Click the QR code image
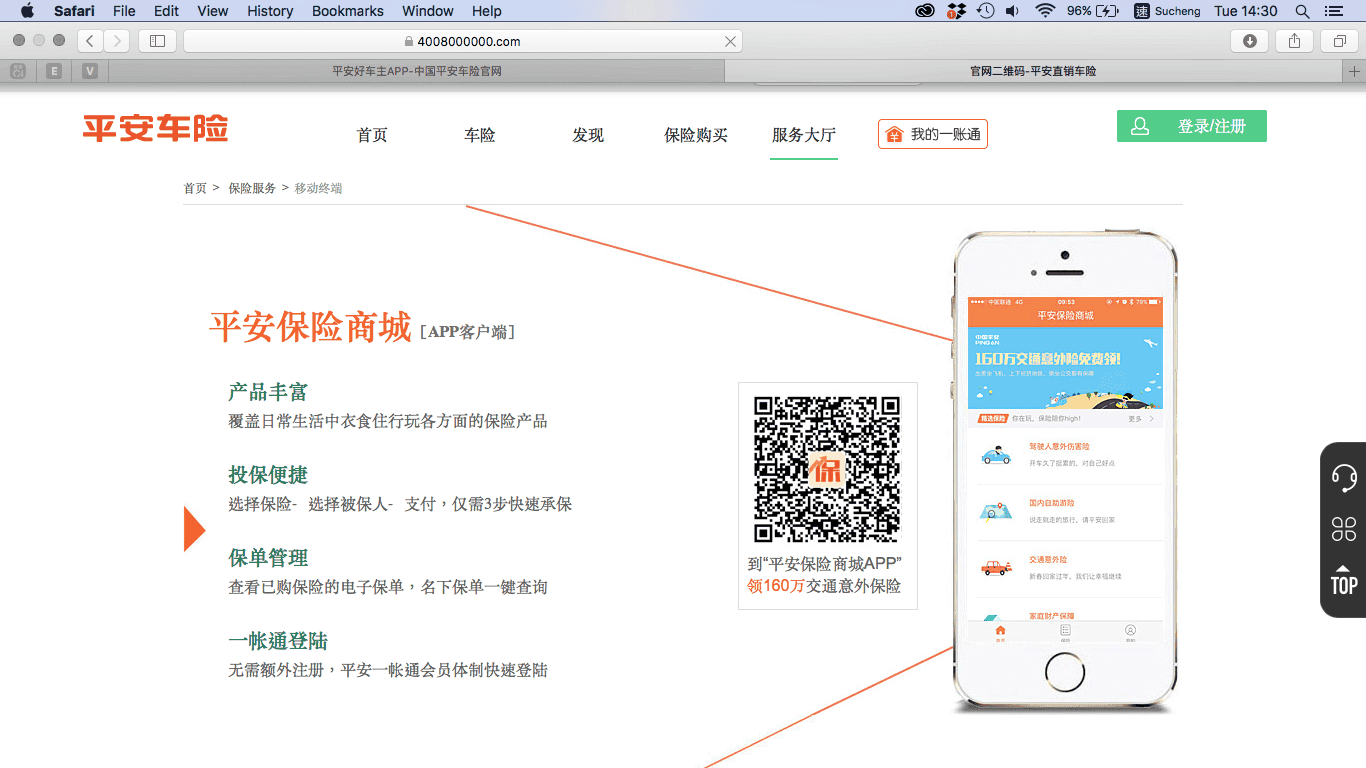Viewport: 1366px width, 768px height. [827, 469]
